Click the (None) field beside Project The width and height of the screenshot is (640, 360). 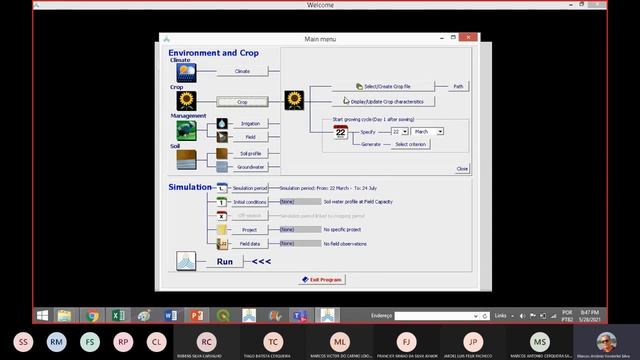300,229
